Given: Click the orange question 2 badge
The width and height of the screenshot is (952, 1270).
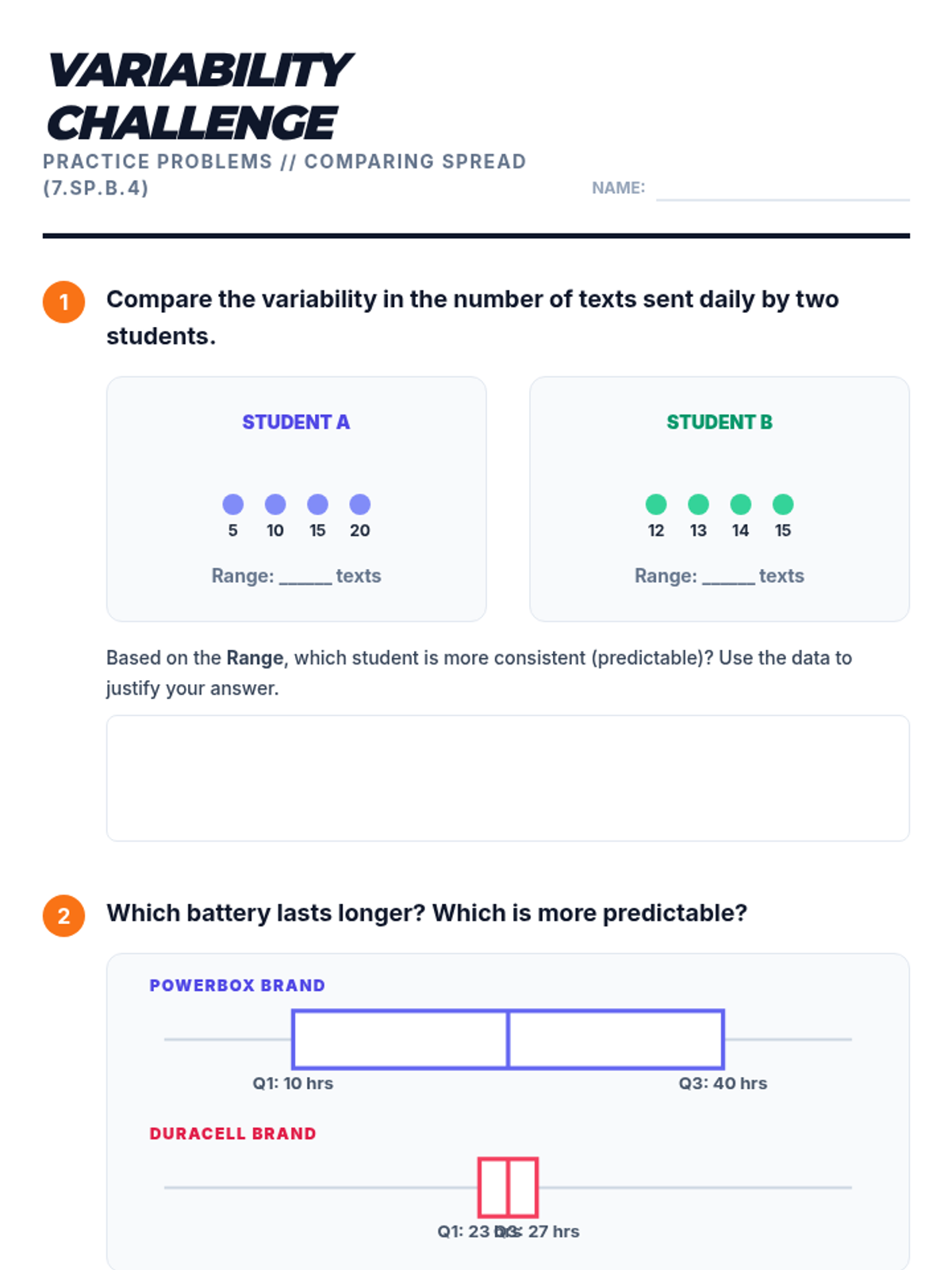Looking at the screenshot, I should coord(63,915).
